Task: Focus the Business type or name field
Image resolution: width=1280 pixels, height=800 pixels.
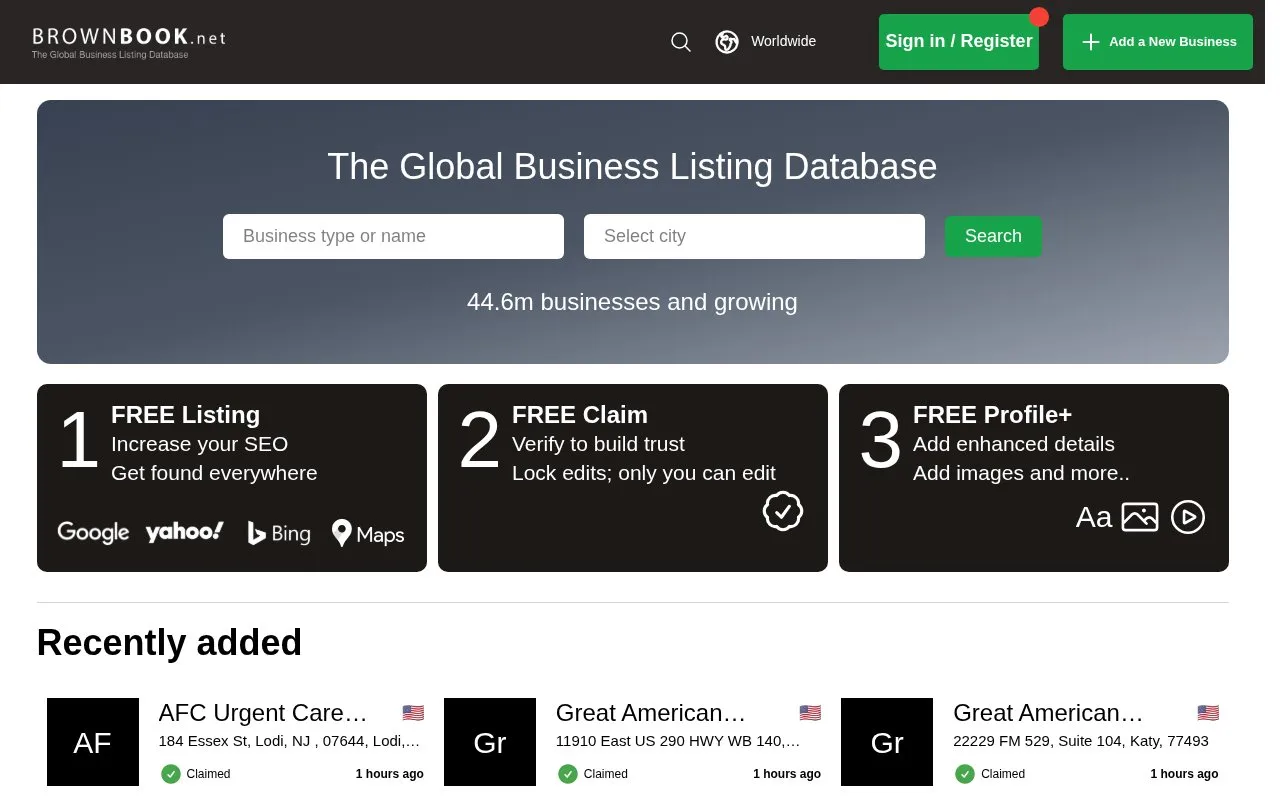Action: (393, 236)
